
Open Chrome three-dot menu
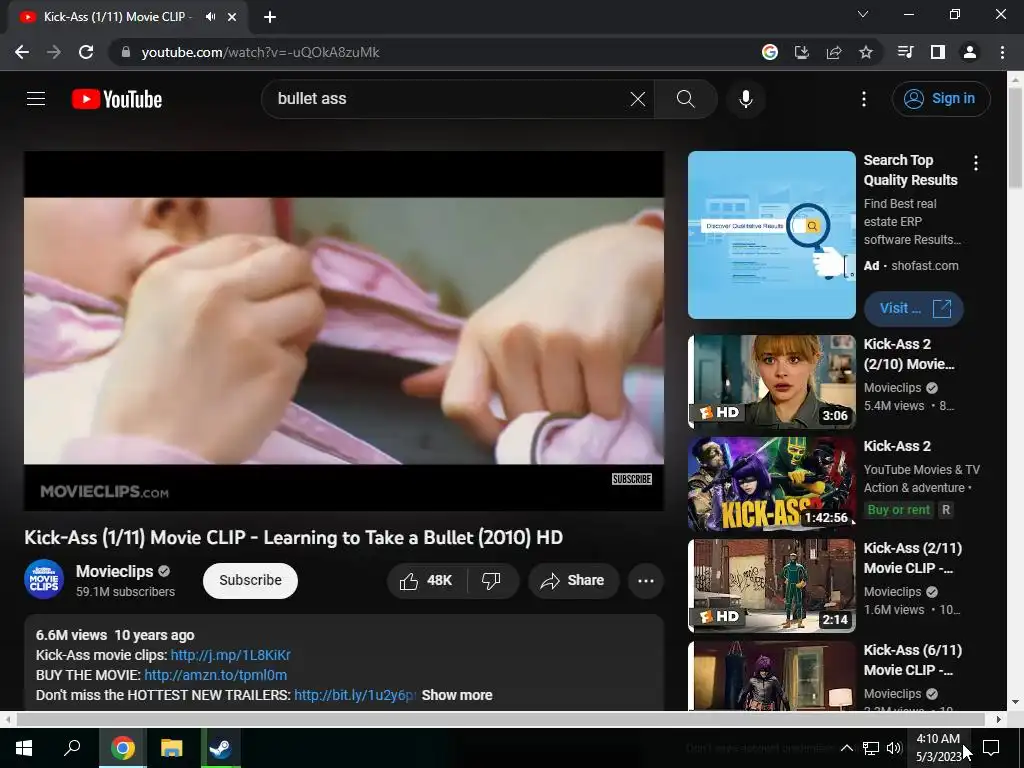1002,52
